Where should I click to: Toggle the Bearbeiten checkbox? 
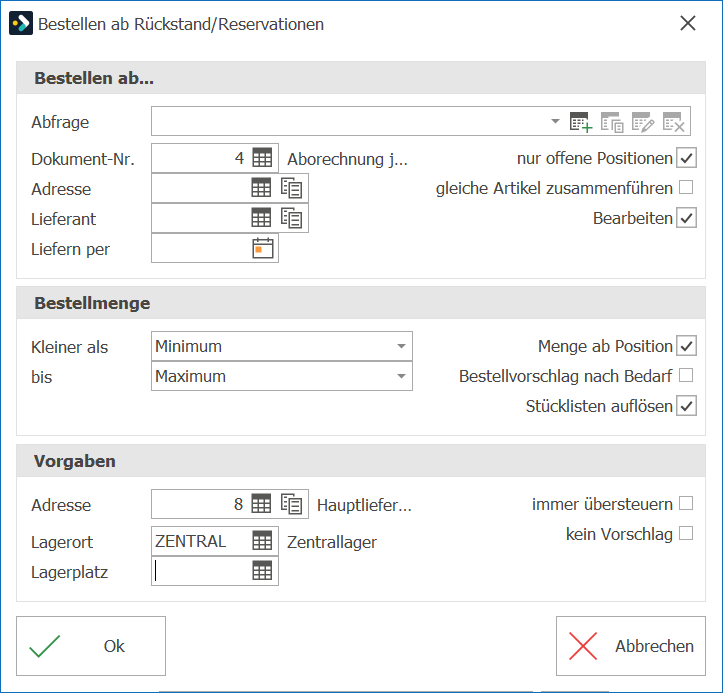(686, 218)
